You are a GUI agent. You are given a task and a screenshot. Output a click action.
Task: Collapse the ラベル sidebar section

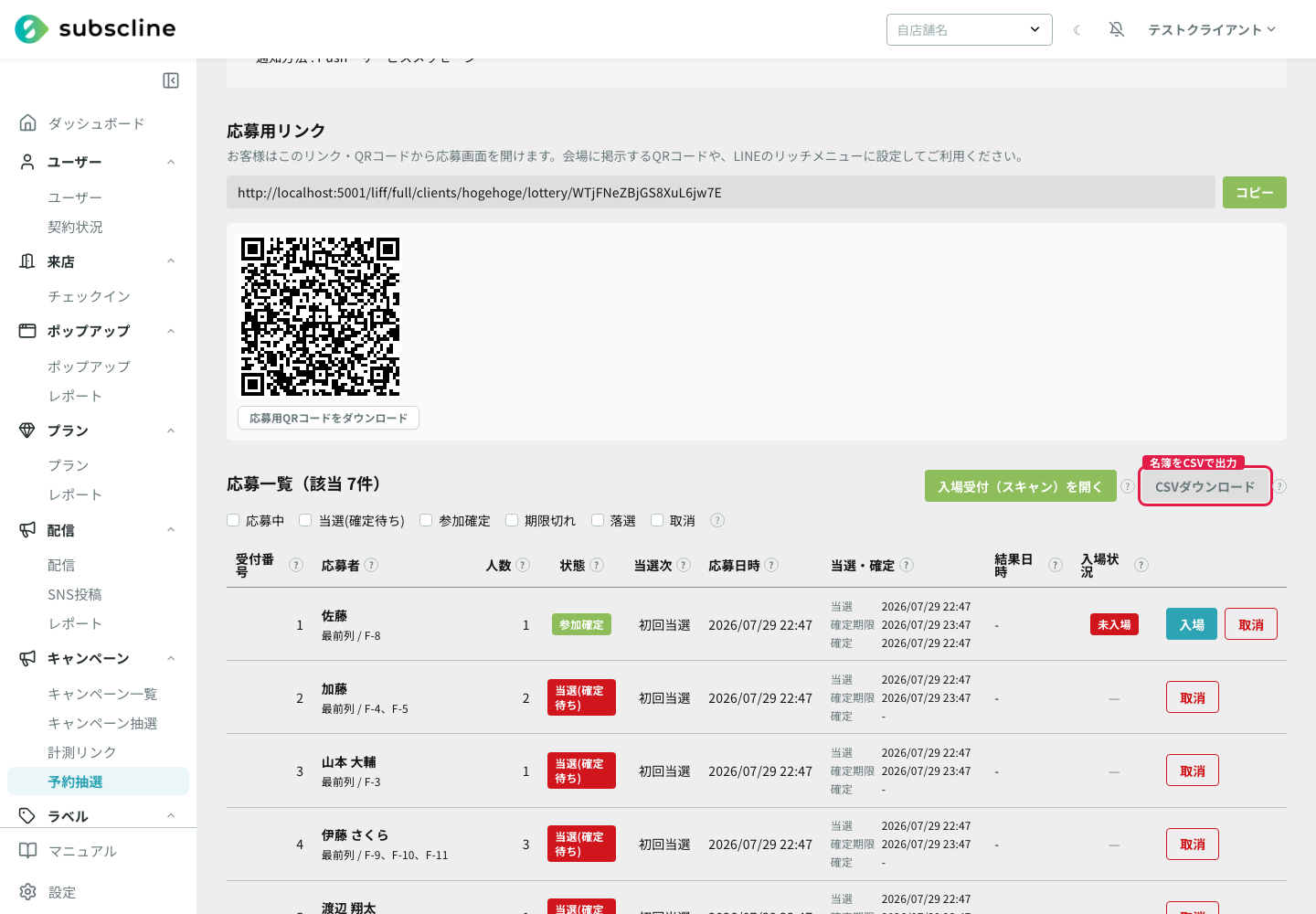point(171,816)
